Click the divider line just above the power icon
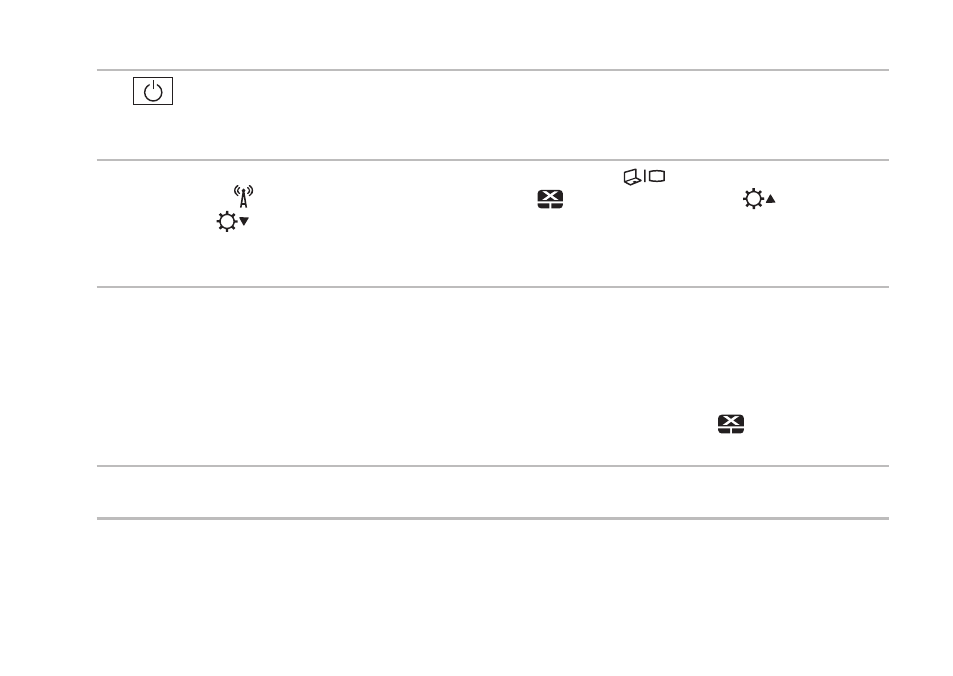 [493, 70]
